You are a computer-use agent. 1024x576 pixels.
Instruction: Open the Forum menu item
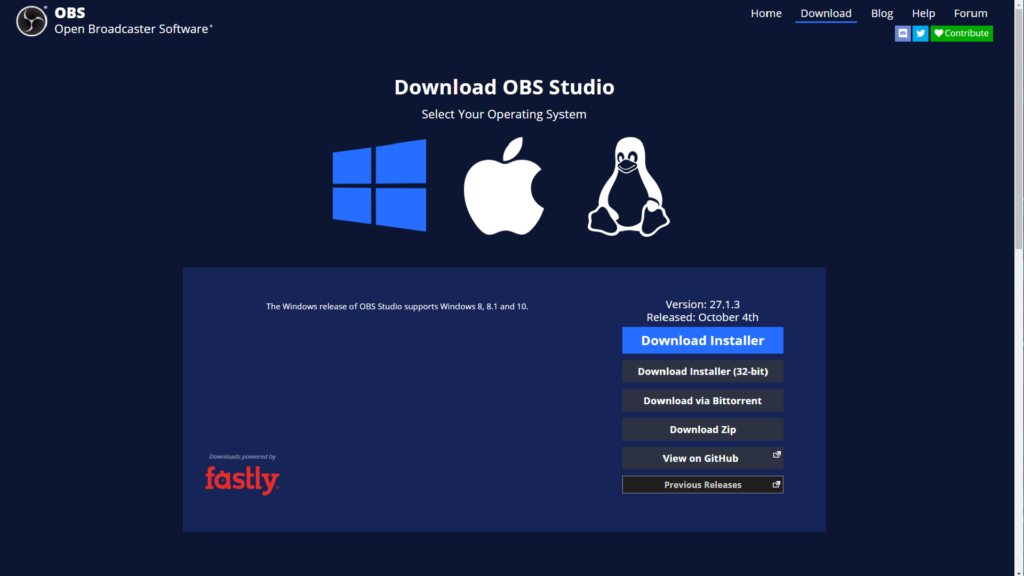(x=970, y=13)
